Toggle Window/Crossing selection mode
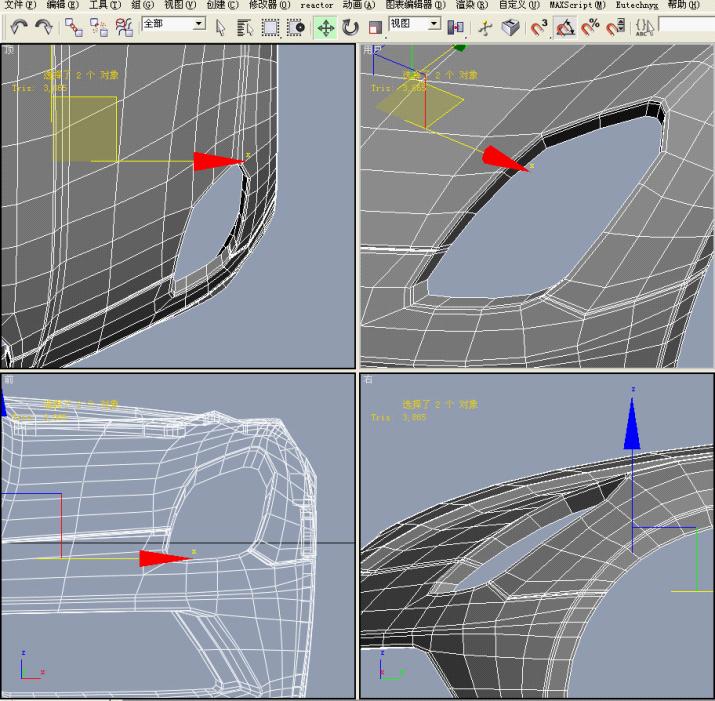 click(296, 27)
